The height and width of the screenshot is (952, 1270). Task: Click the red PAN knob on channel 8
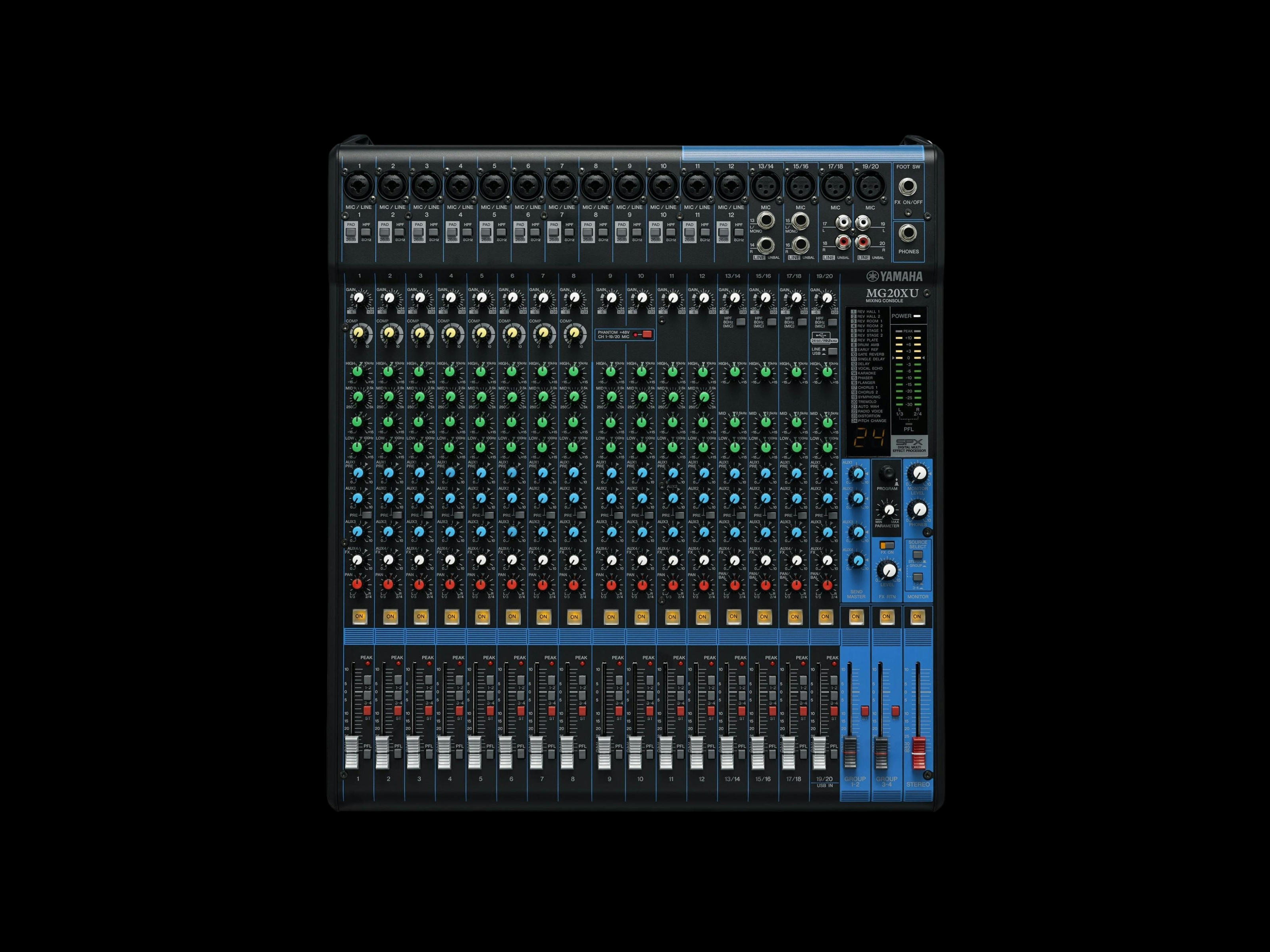pos(573,585)
